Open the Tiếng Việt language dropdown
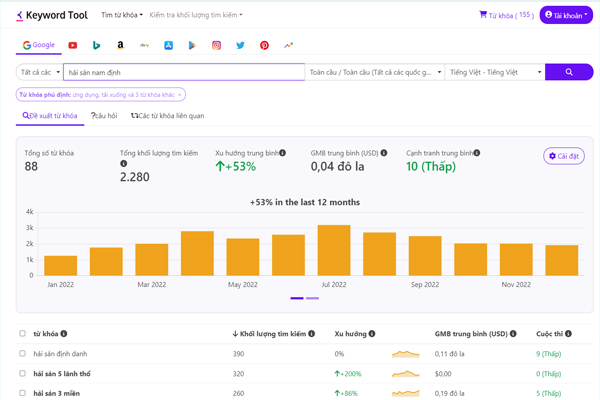Image resolution: width=600 pixels, height=400 pixels. [495, 72]
